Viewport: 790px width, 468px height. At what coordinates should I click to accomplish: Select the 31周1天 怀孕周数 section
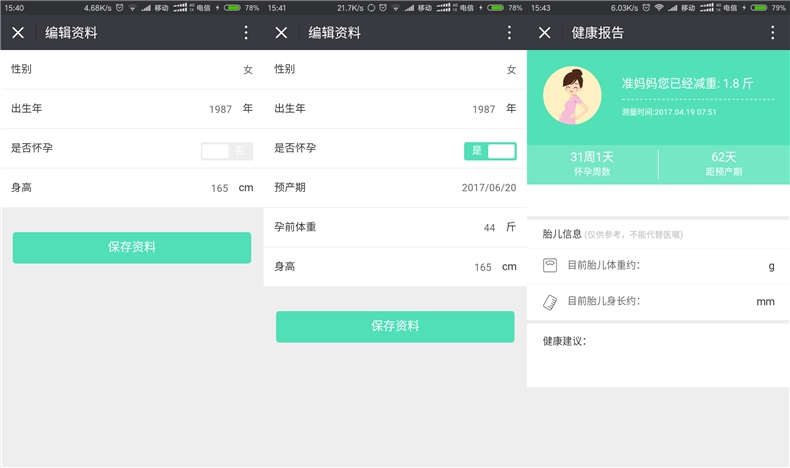[592, 164]
